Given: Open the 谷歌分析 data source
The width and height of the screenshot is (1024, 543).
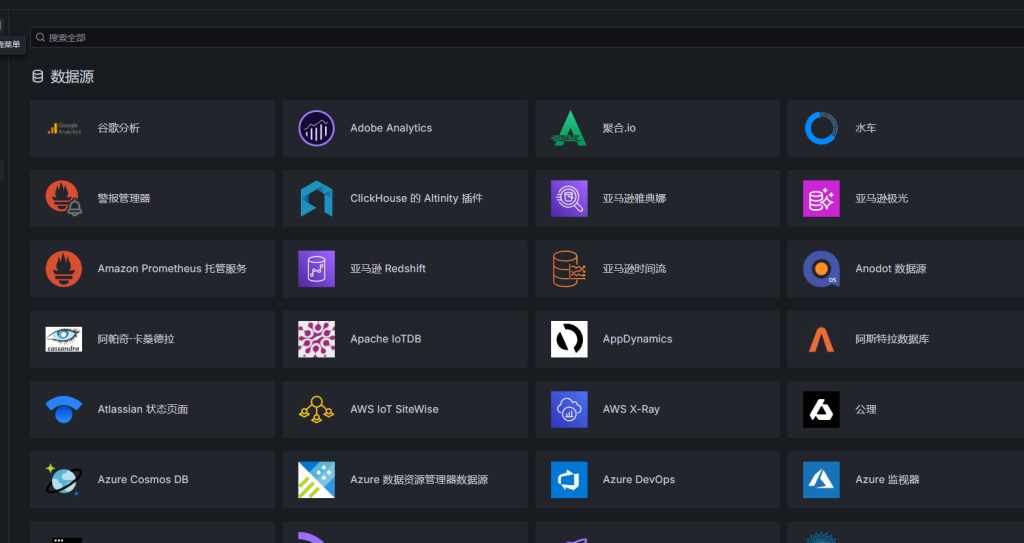Looking at the screenshot, I should pos(152,128).
